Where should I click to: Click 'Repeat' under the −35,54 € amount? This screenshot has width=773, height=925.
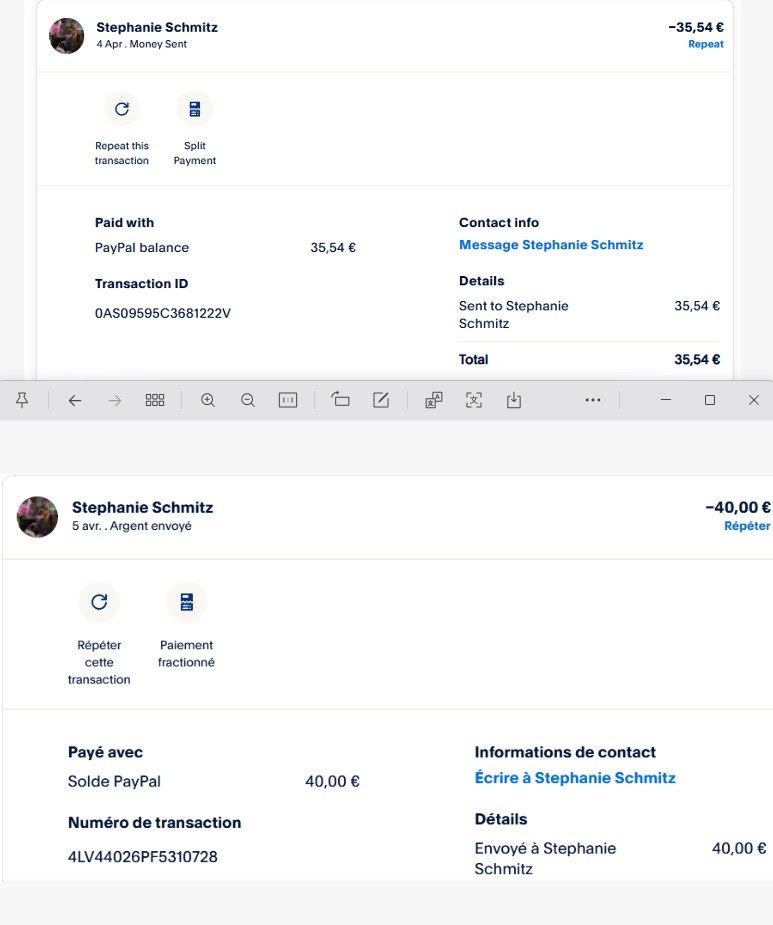click(705, 44)
